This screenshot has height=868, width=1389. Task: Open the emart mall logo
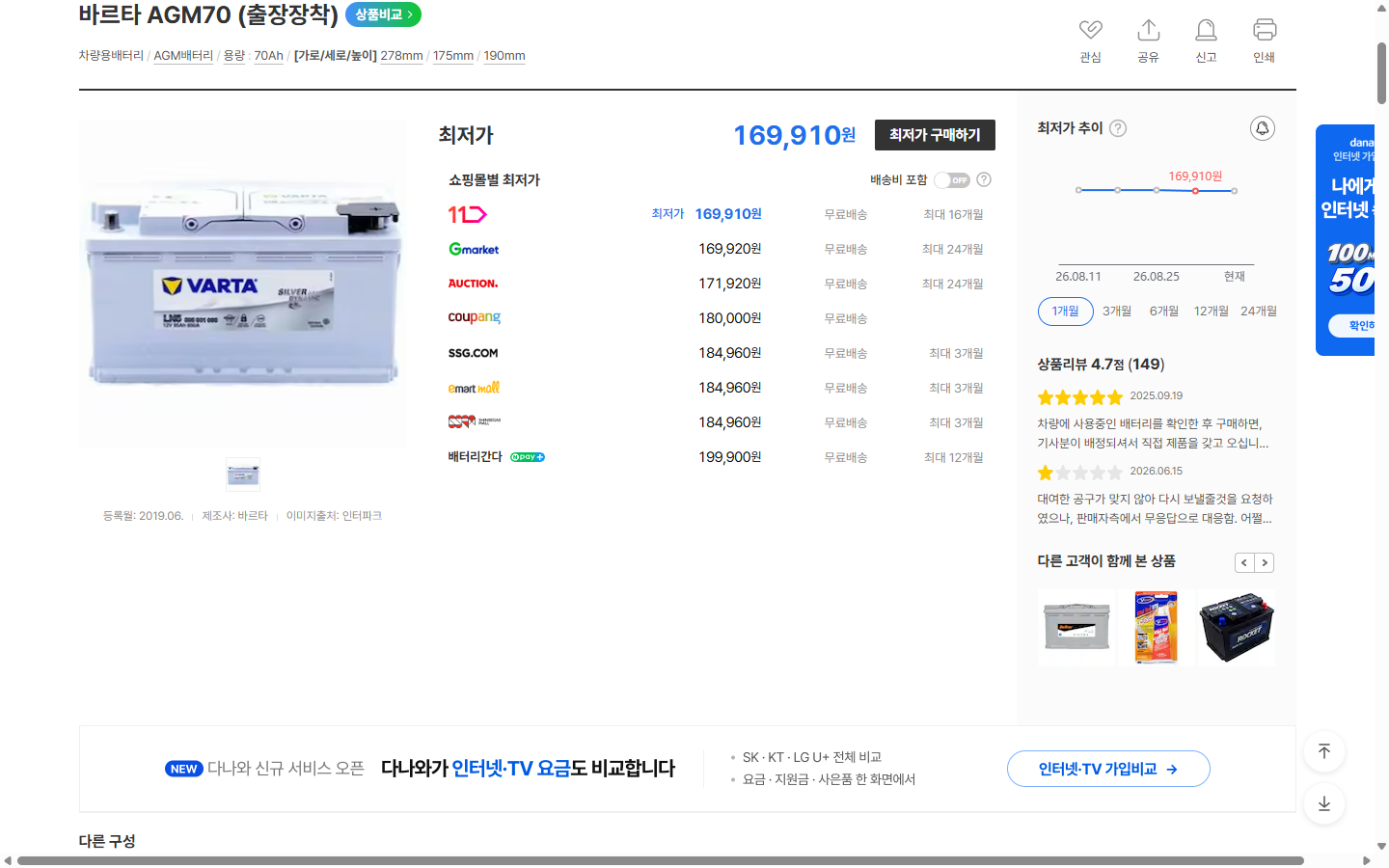474,388
